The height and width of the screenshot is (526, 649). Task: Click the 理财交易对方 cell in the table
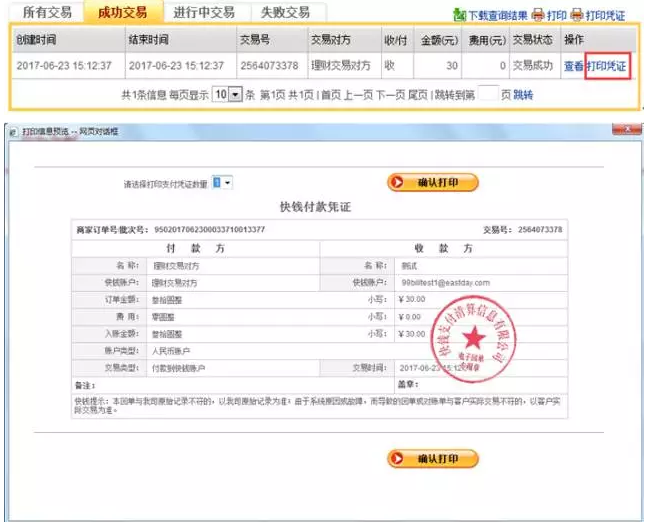(x=340, y=65)
